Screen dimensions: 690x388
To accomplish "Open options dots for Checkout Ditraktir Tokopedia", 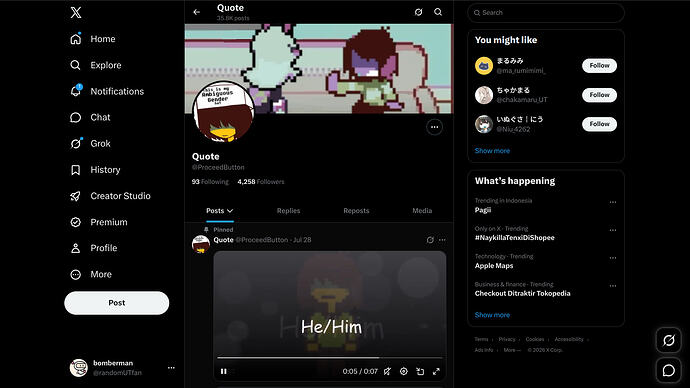I will (x=613, y=286).
